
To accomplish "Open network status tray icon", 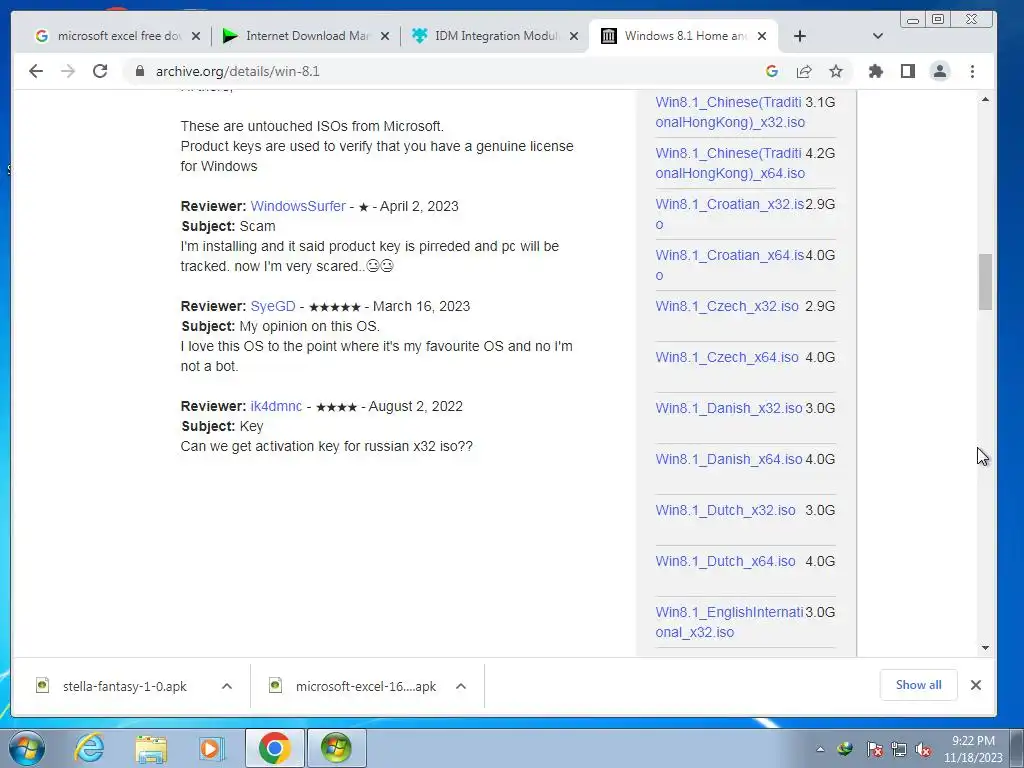I will coord(899,749).
